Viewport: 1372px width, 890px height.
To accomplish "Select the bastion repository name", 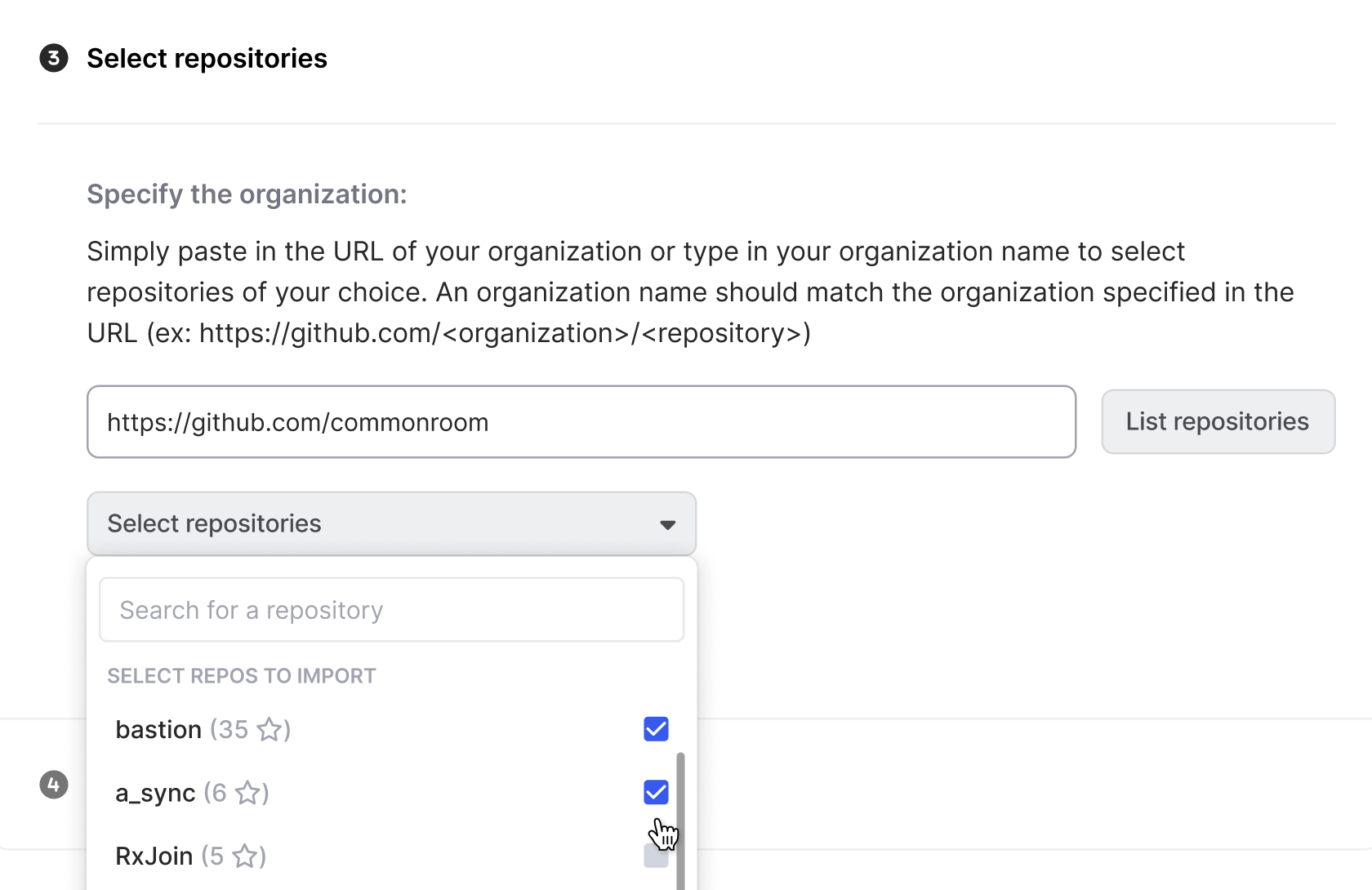I will [158, 729].
